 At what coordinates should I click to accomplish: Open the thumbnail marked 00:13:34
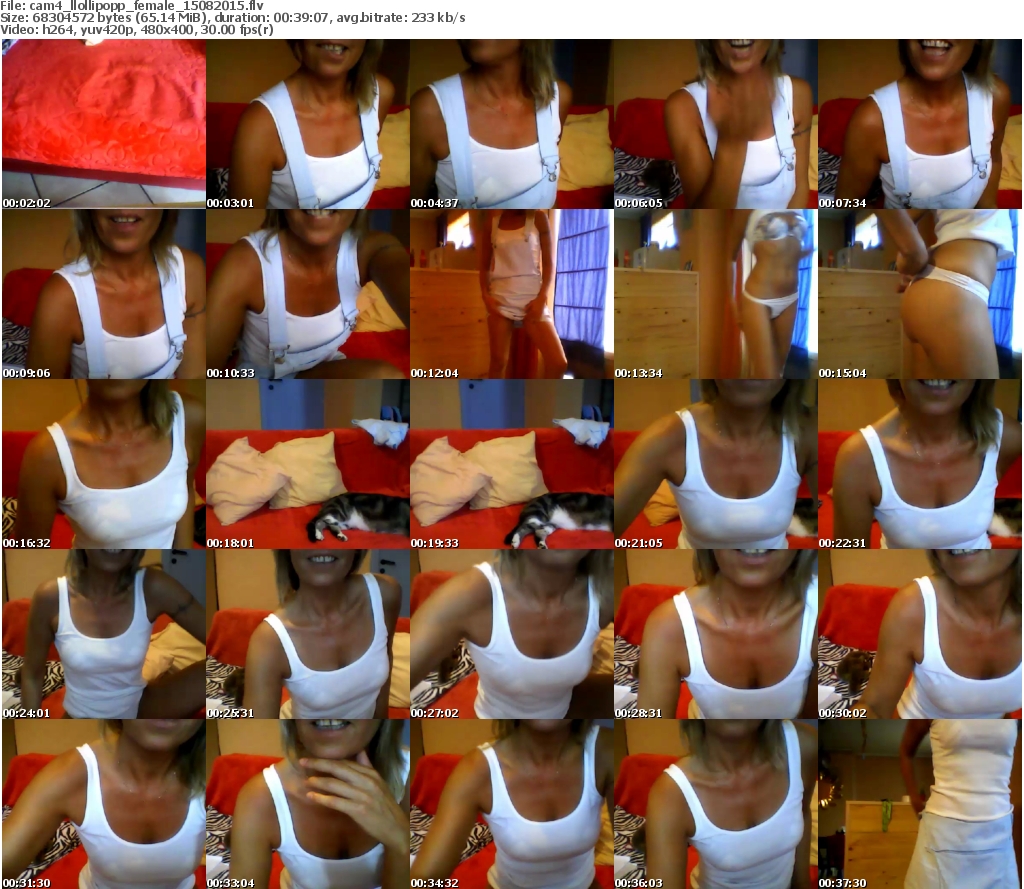point(716,294)
